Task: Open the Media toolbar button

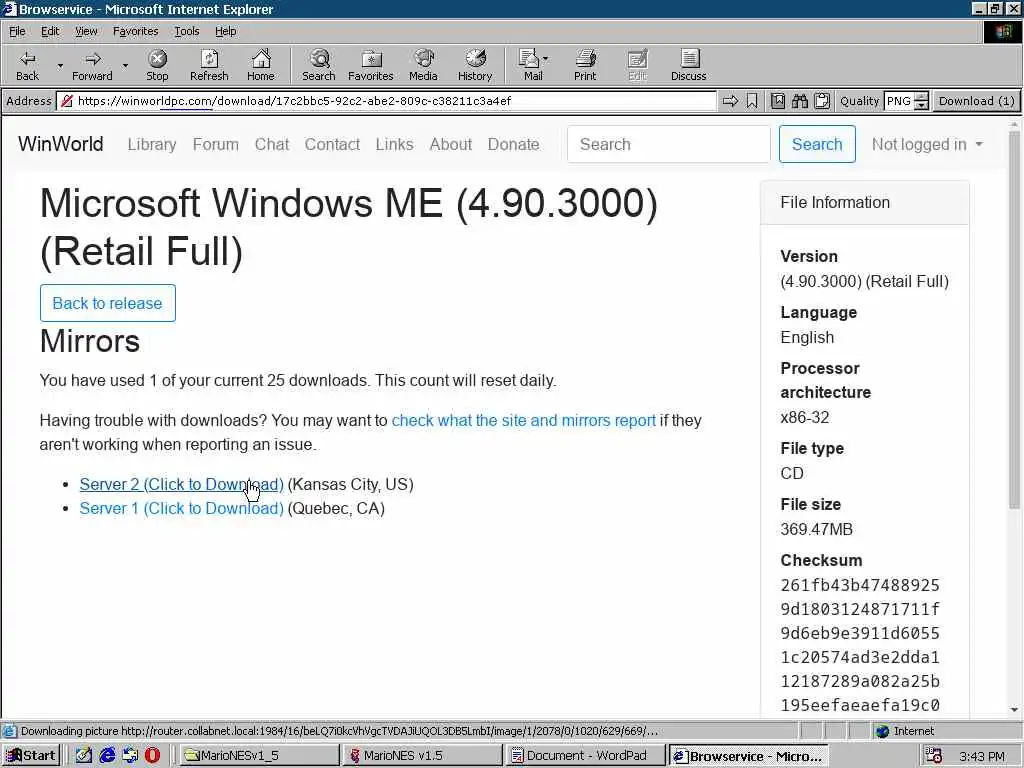Action: pos(423,65)
